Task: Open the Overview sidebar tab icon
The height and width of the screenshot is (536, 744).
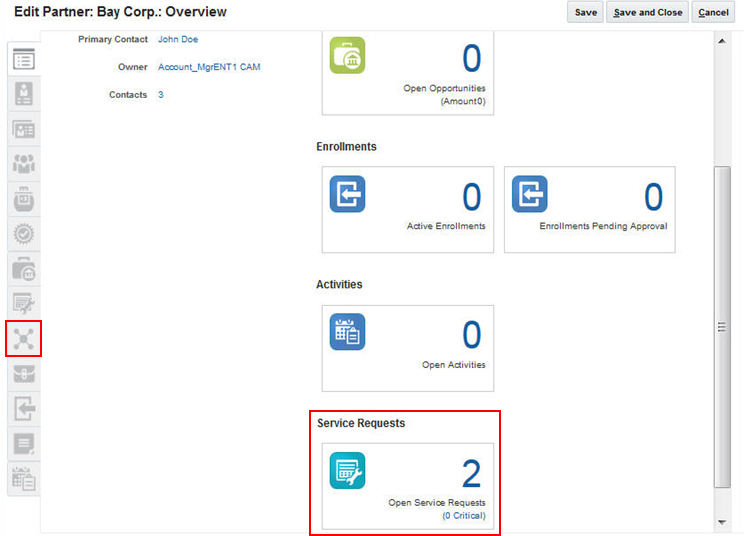Action: pos(24,59)
